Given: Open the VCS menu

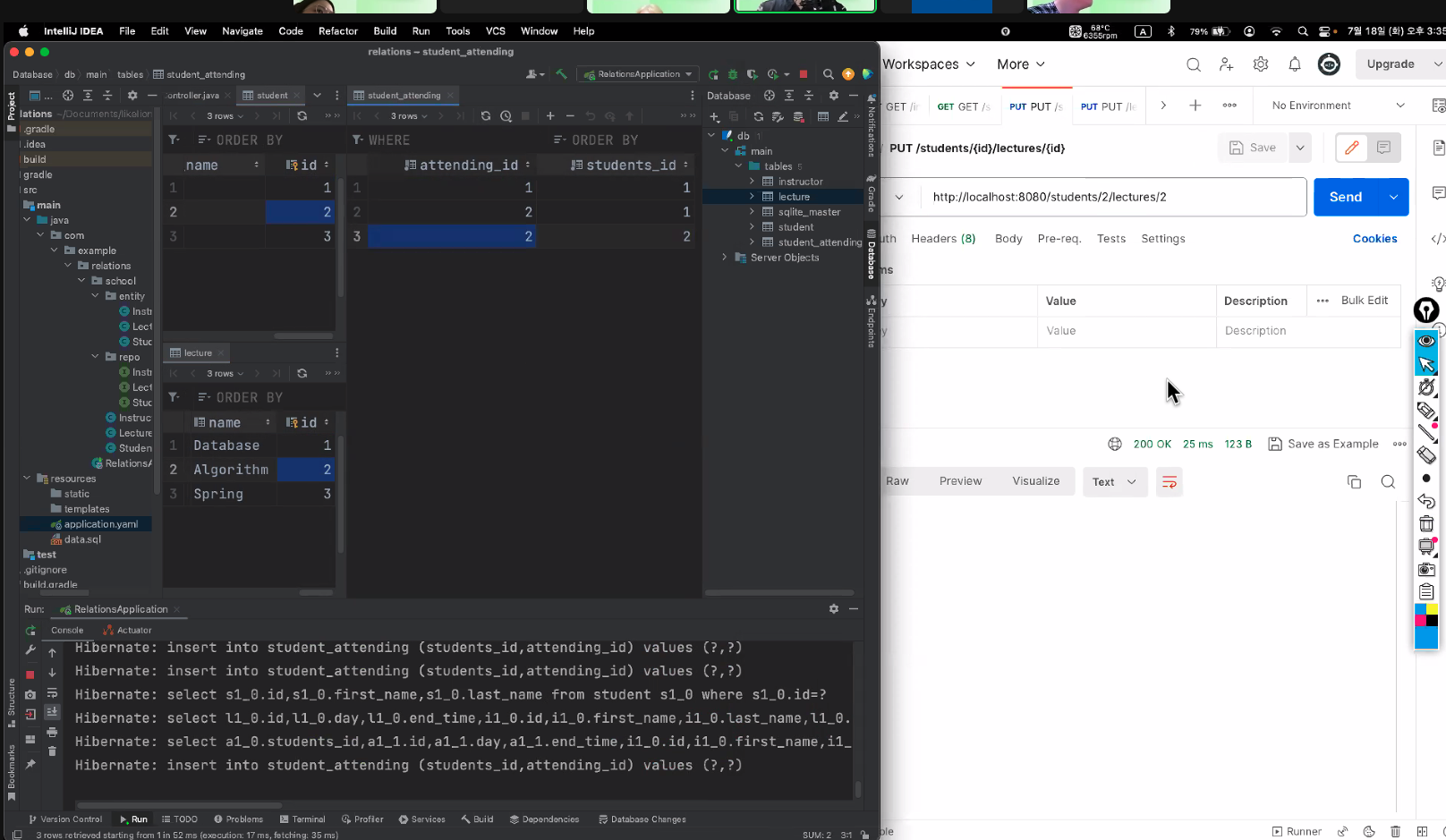Looking at the screenshot, I should pyautogui.click(x=496, y=30).
